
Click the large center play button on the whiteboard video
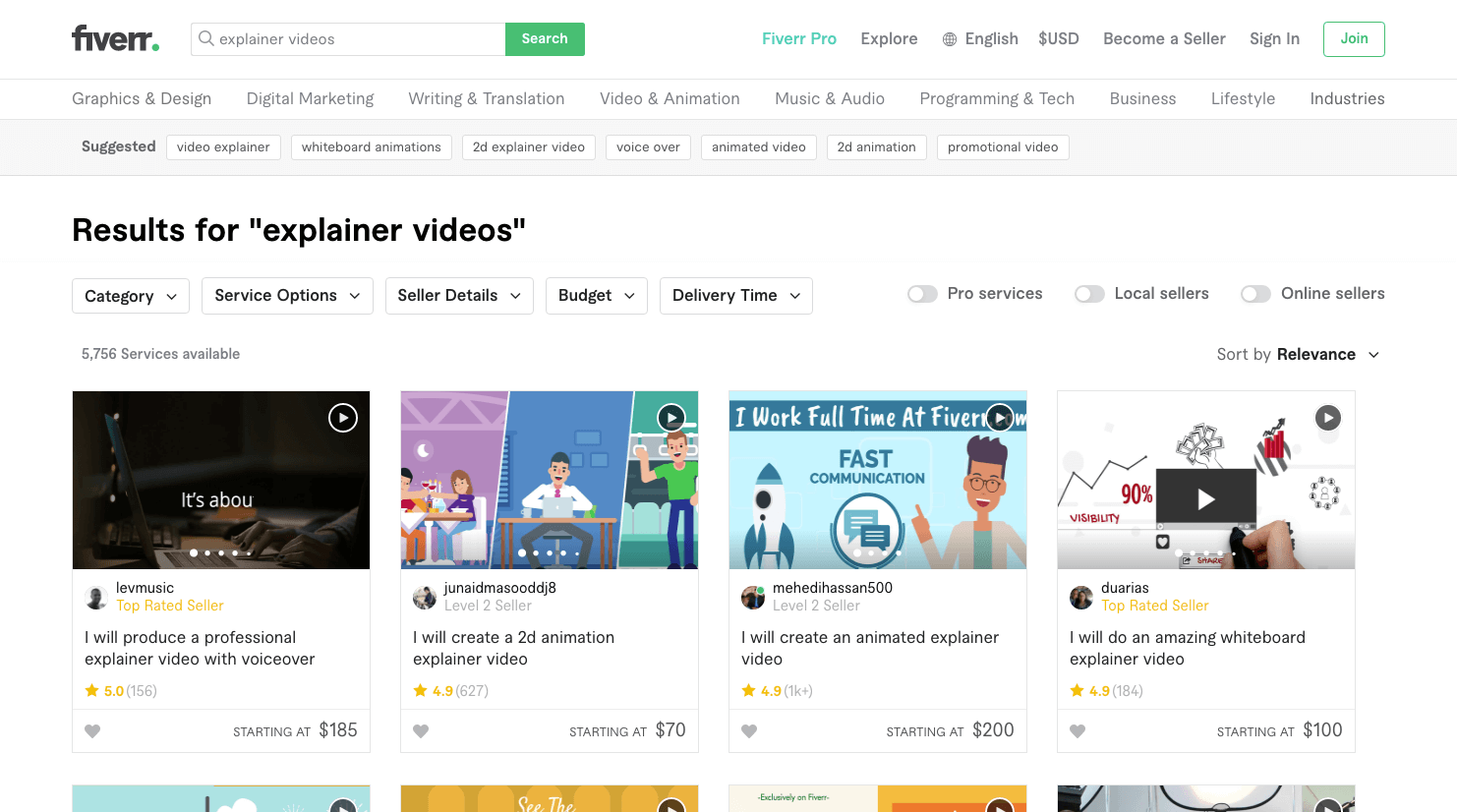1206,499
